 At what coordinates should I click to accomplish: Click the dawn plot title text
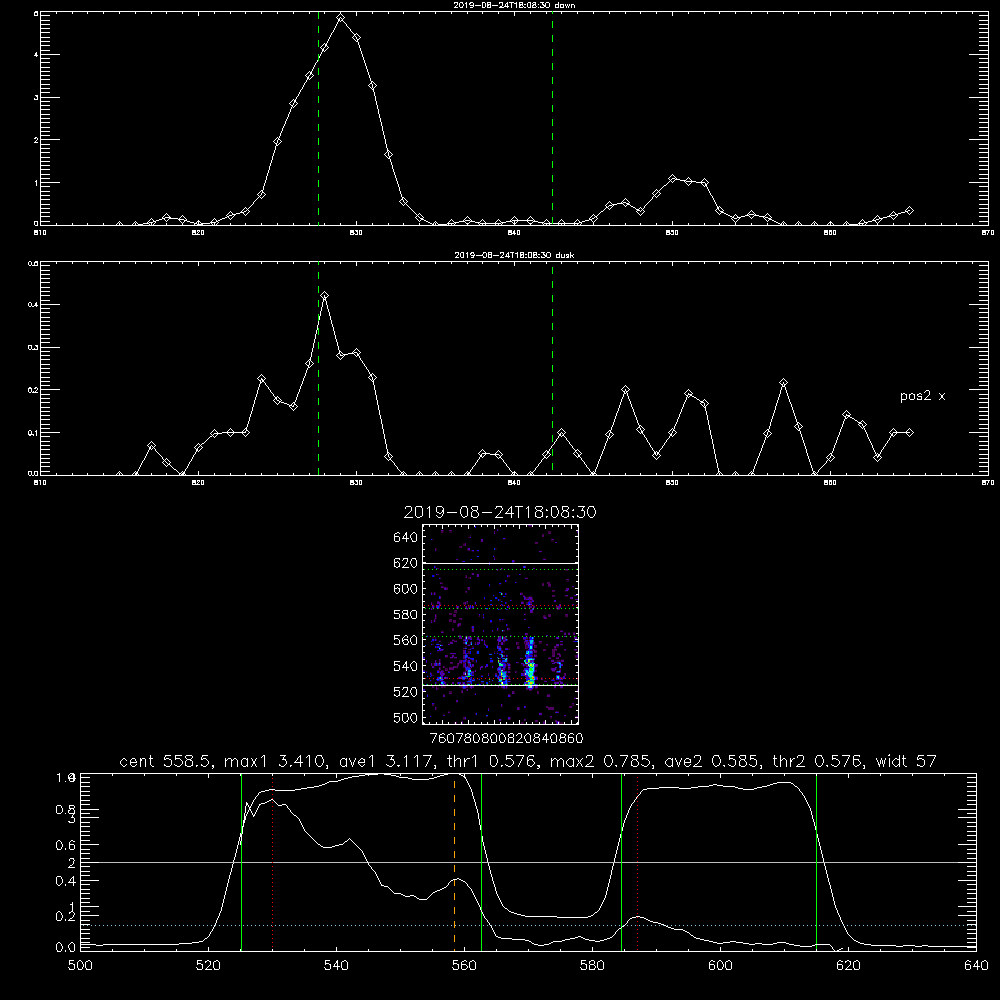click(x=514, y=5)
